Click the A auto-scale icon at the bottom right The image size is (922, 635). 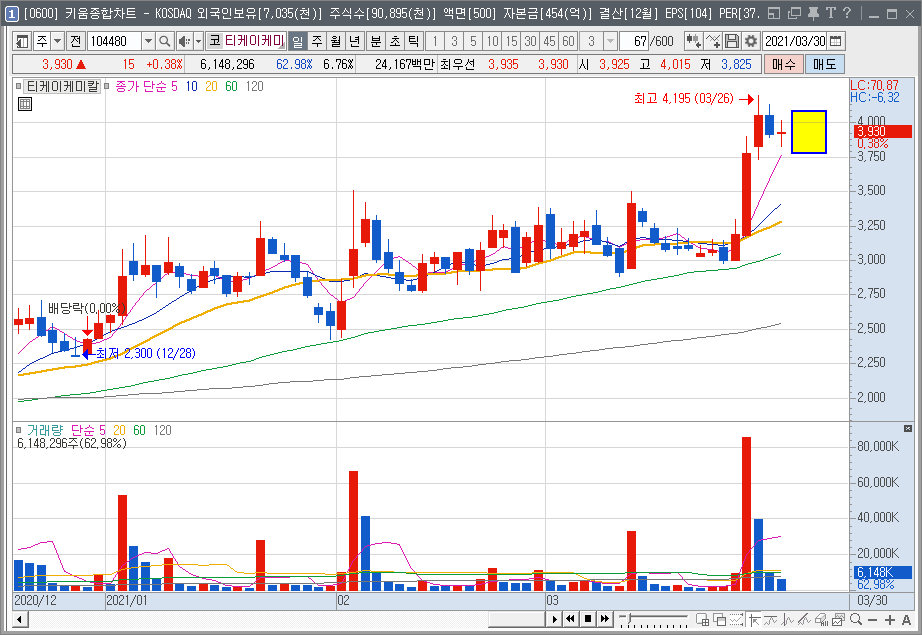pyautogui.click(x=906, y=620)
